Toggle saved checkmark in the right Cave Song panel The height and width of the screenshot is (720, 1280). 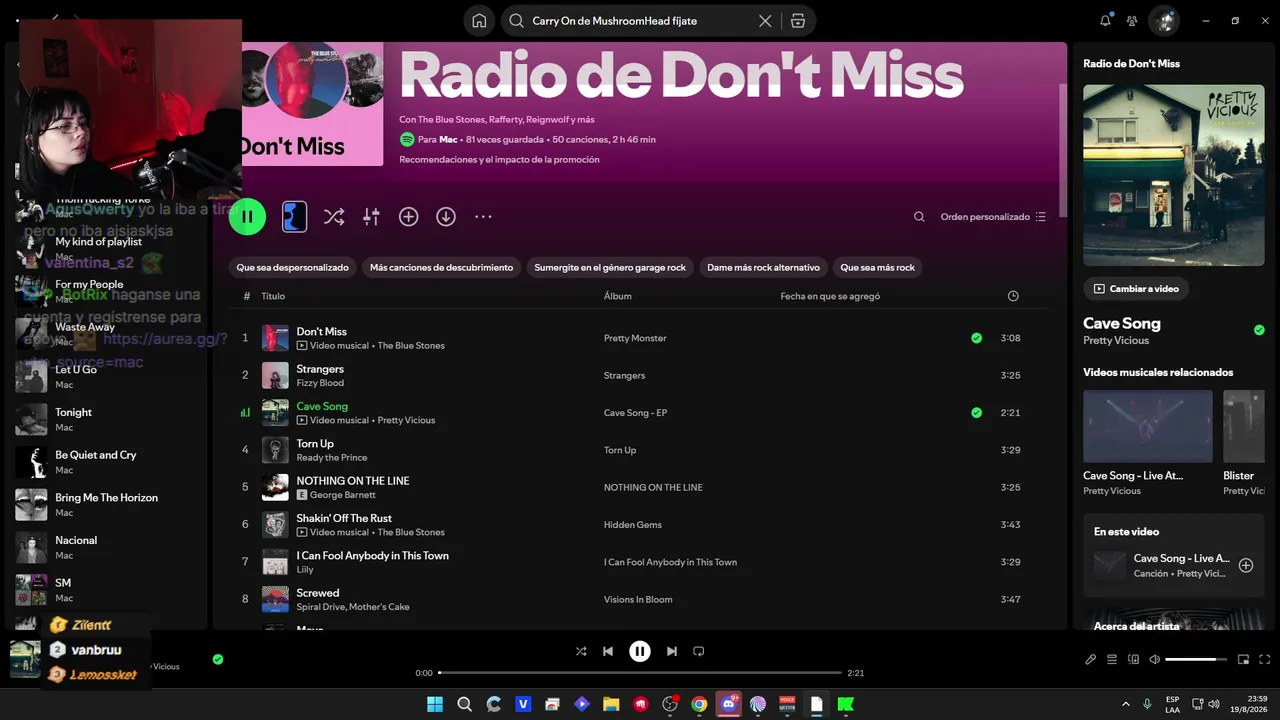1259,330
